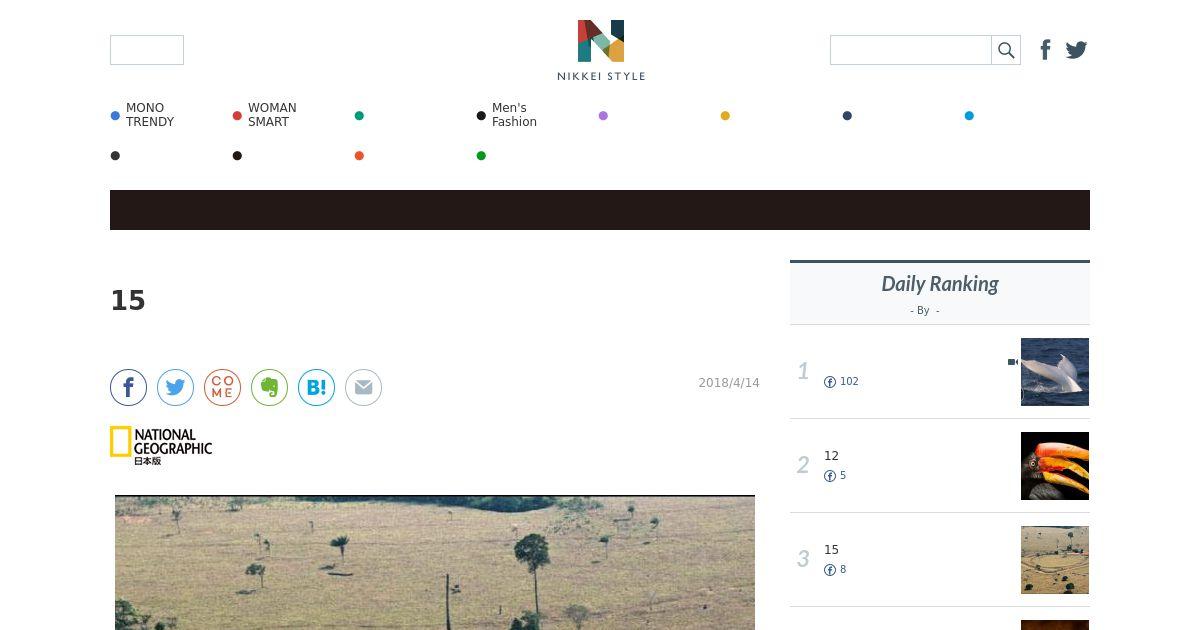Focus the header search text field
Screen dimensions: 1200x630
tap(911, 50)
